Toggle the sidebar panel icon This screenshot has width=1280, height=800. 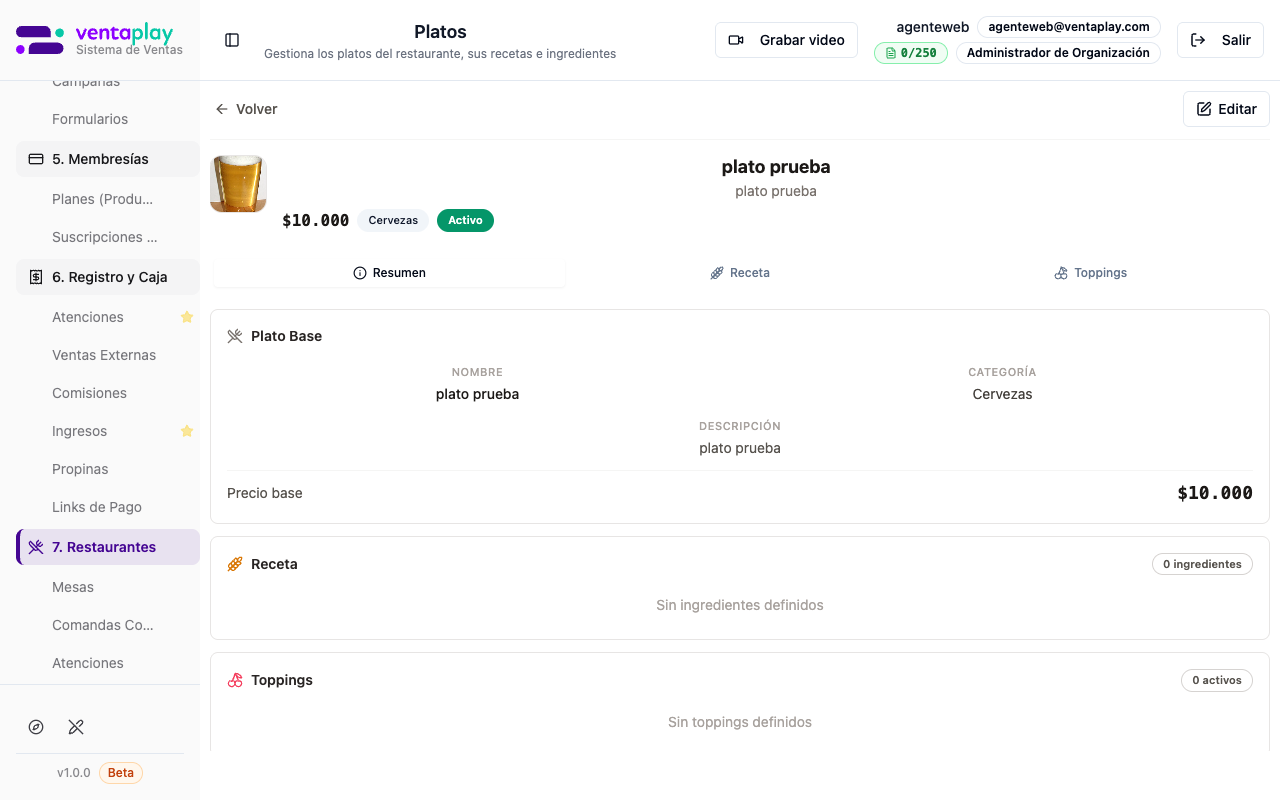click(232, 40)
